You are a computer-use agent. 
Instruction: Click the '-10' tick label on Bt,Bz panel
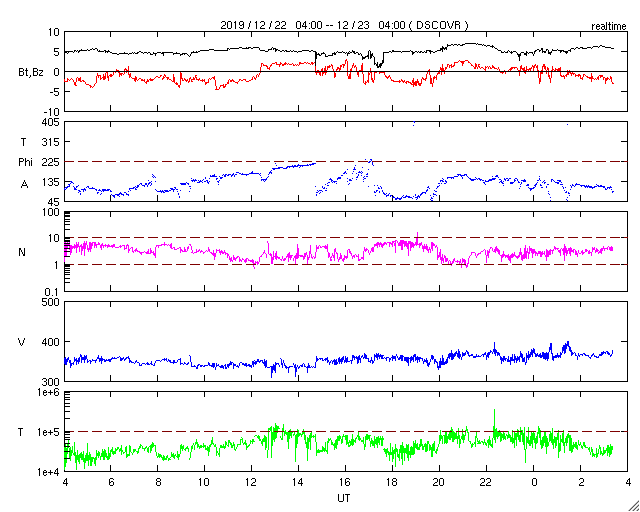tap(53, 112)
